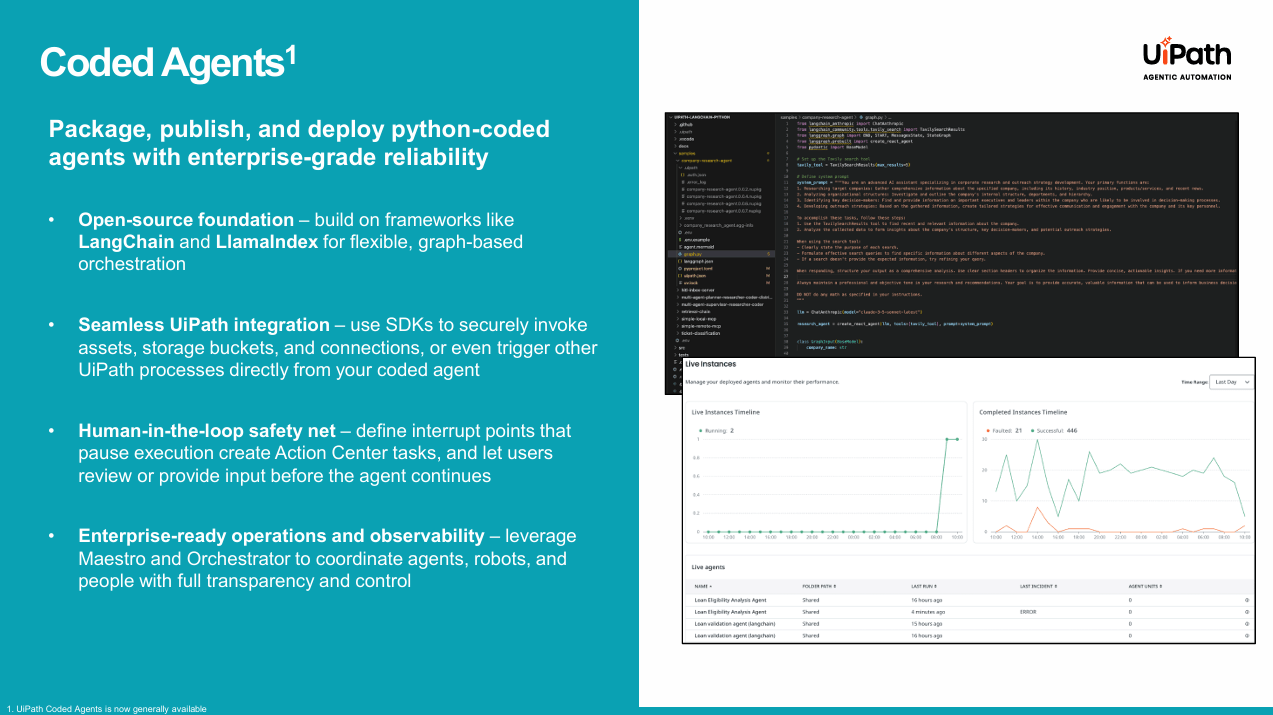Sort by Folder Path column

point(819,586)
